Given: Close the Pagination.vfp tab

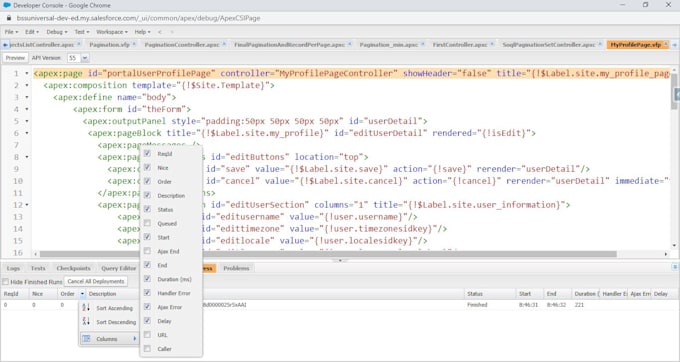Looking at the screenshot, I should pyautogui.click(x=134, y=44).
